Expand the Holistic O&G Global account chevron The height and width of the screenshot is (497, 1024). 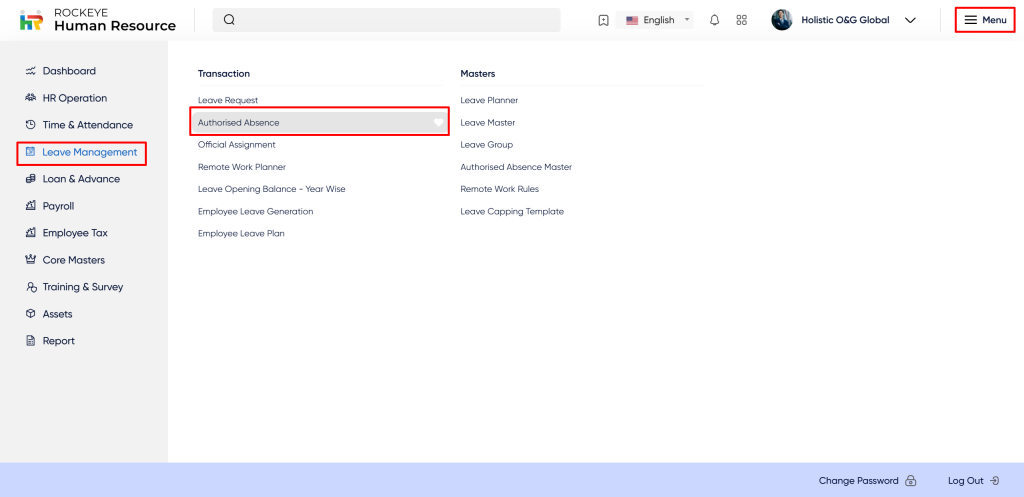910,20
